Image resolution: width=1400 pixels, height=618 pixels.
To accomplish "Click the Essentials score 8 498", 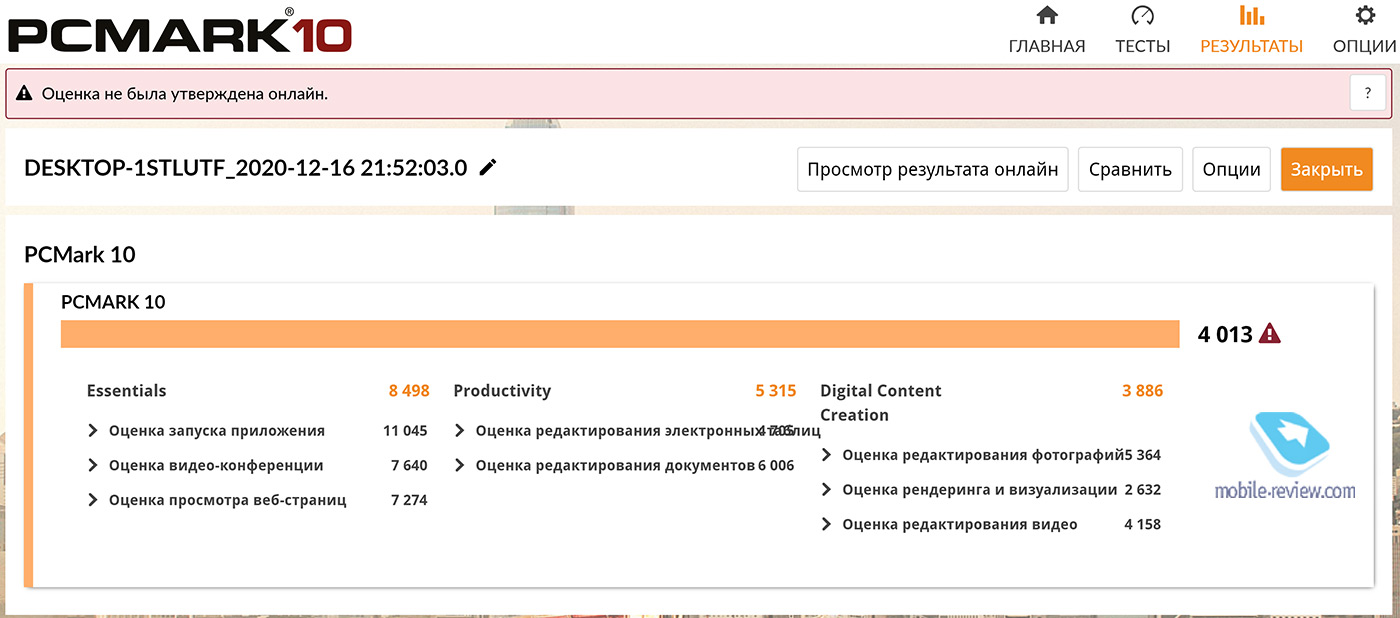I will pos(409,391).
